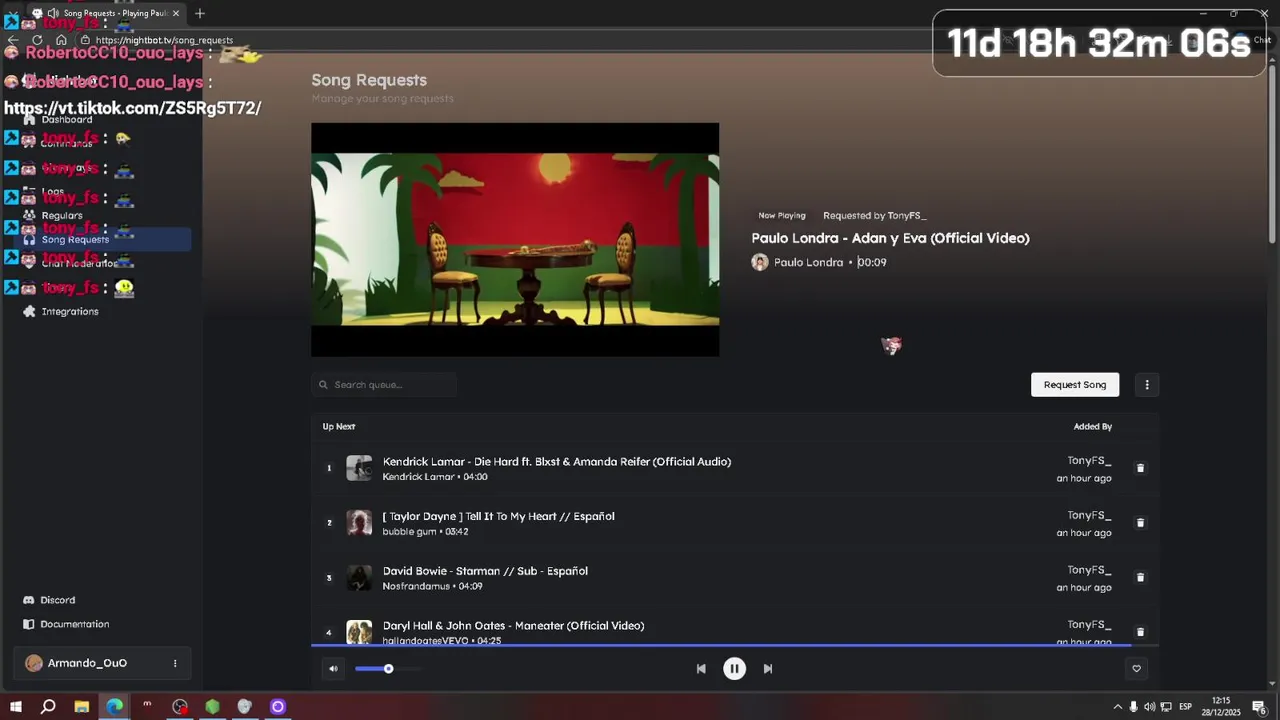Click the browser home icon
This screenshot has width=1280, height=720.
pyautogui.click(x=61, y=40)
